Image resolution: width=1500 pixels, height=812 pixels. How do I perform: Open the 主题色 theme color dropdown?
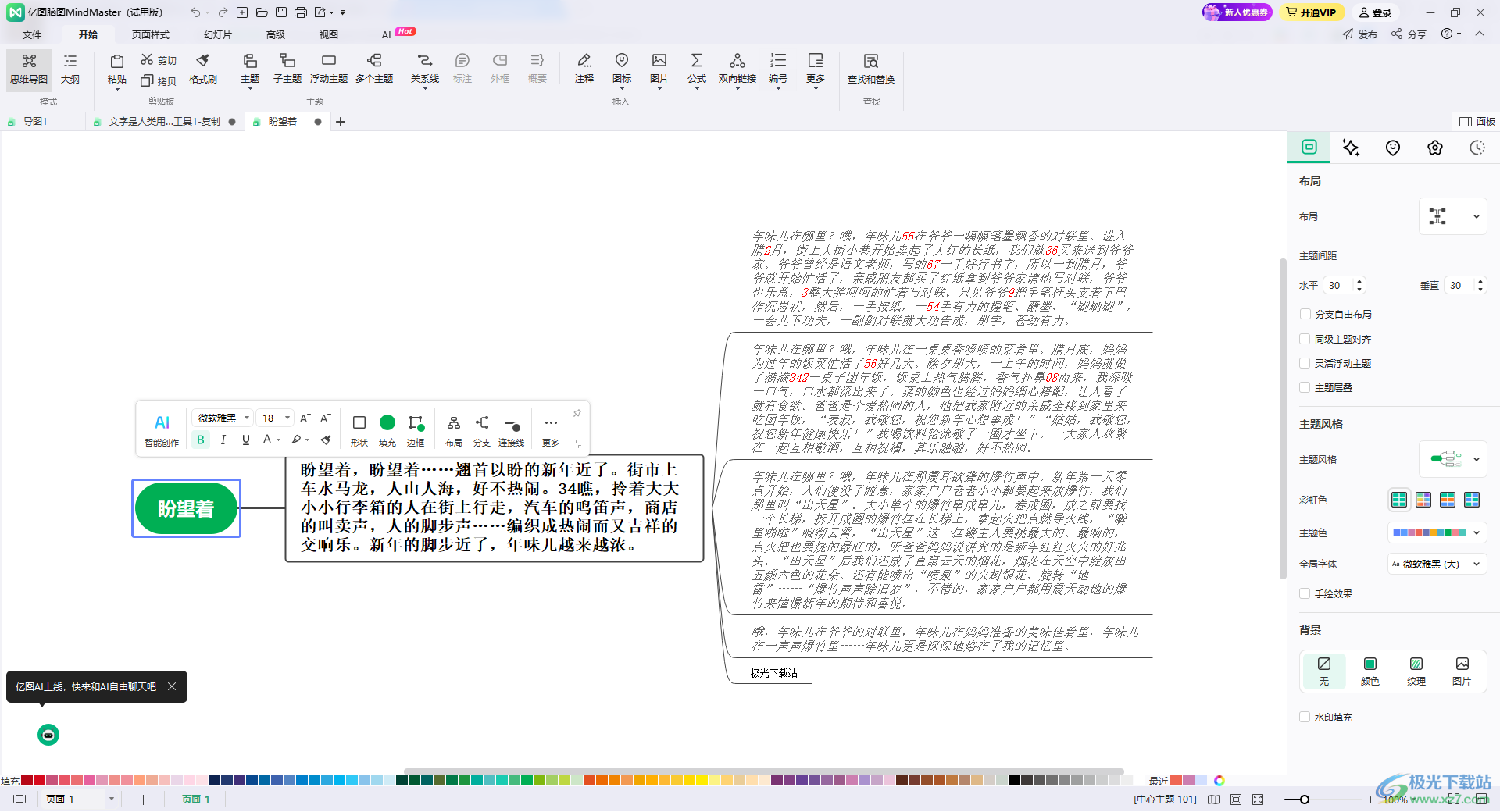pyautogui.click(x=1436, y=532)
